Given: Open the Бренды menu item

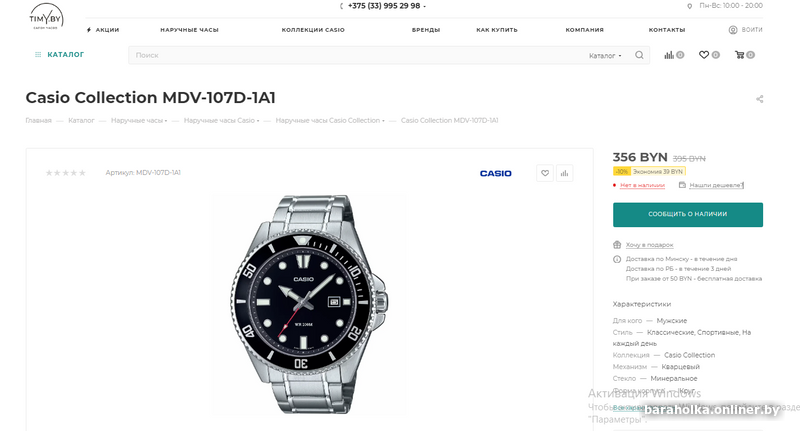Looking at the screenshot, I should pyautogui.click(x=425, y=30).
